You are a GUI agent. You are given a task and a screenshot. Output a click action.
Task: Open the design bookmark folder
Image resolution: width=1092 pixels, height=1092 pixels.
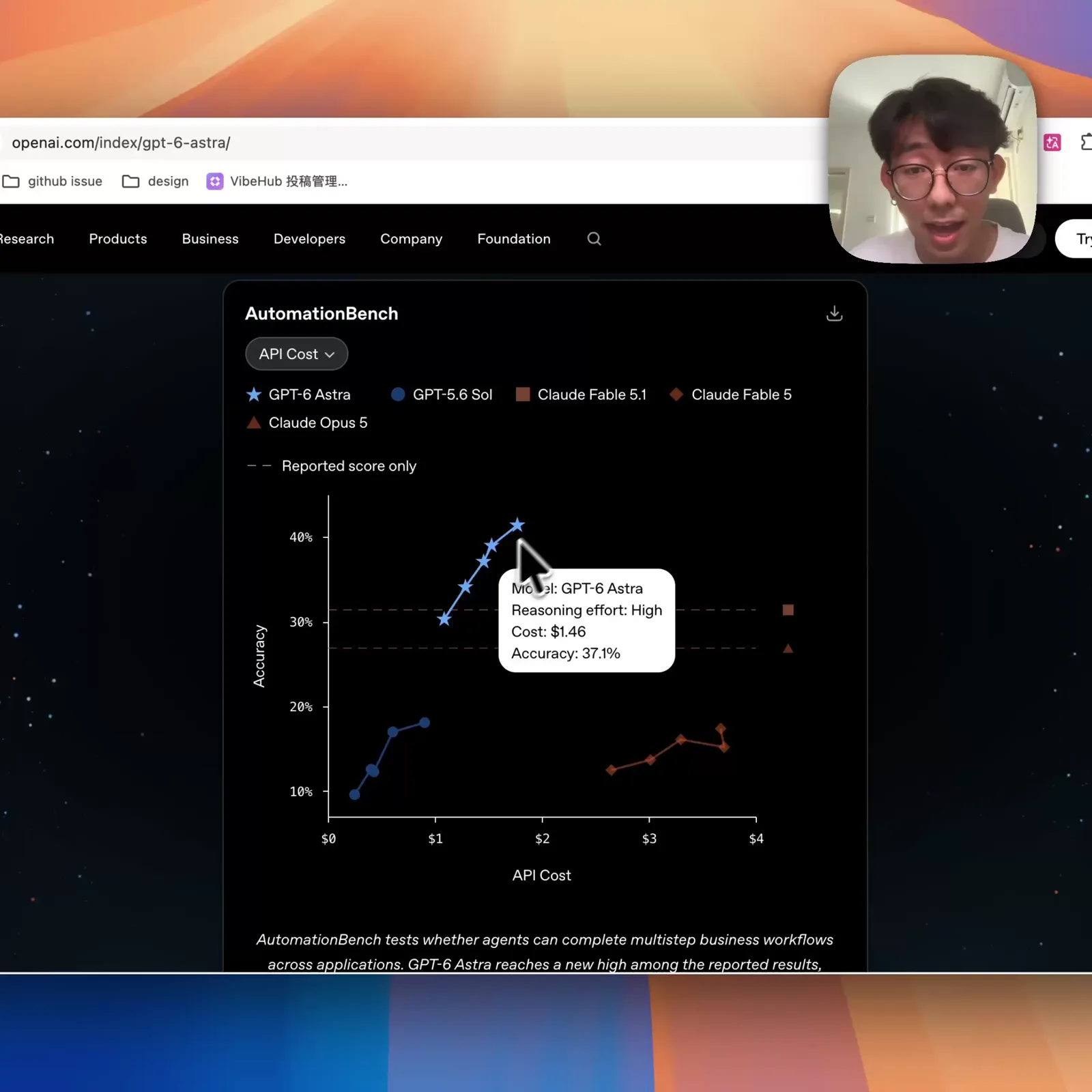click(155, 181)
